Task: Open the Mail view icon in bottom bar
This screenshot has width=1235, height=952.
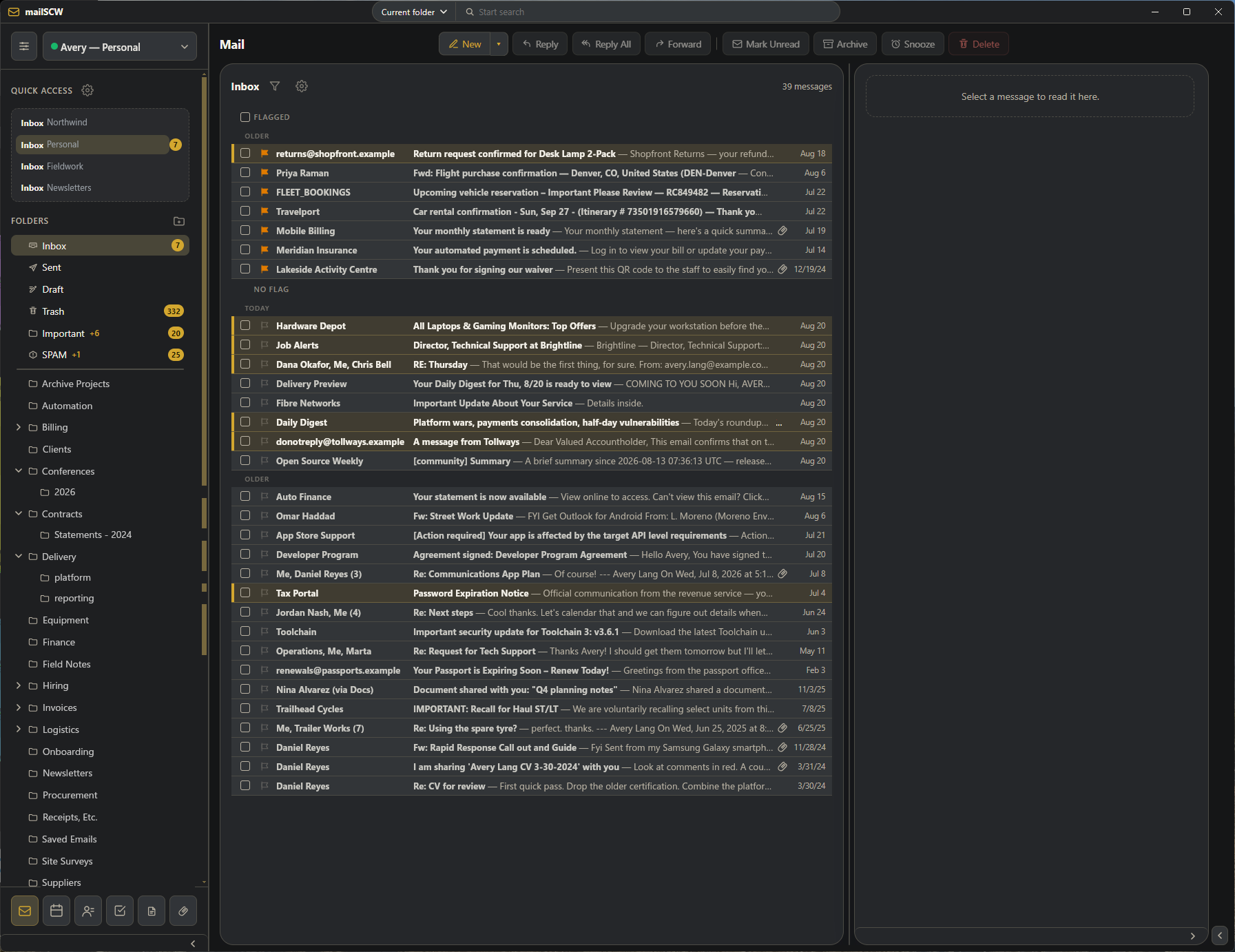Action: point(25,911)
